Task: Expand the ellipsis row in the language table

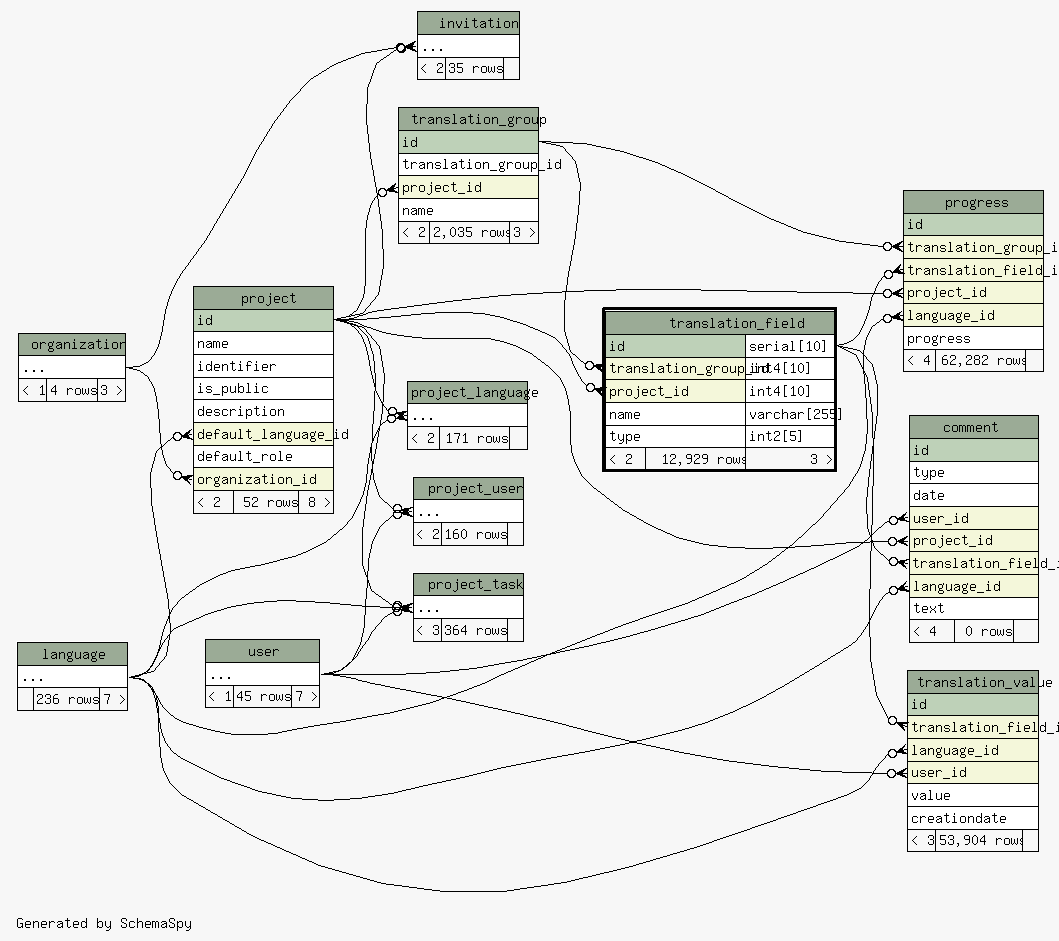Action: 72,677
